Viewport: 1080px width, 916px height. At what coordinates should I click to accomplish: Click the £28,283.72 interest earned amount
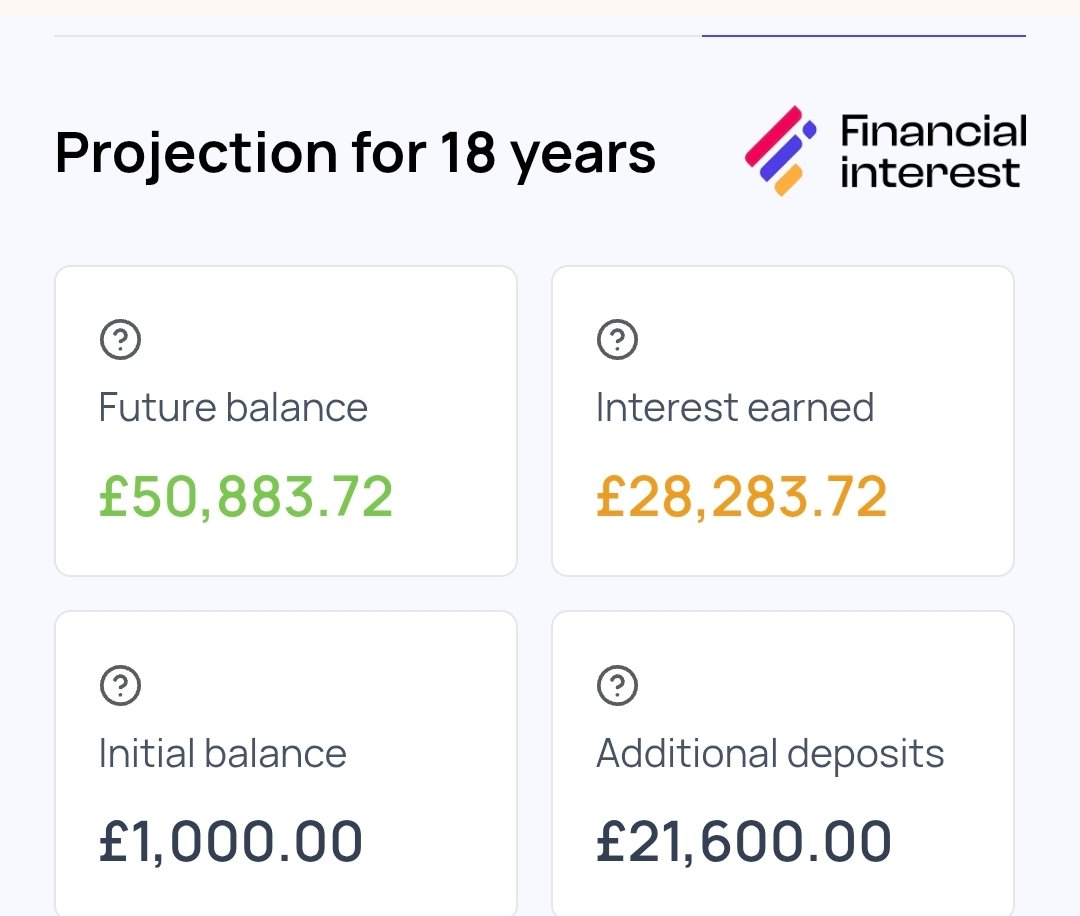pos(742,497)
